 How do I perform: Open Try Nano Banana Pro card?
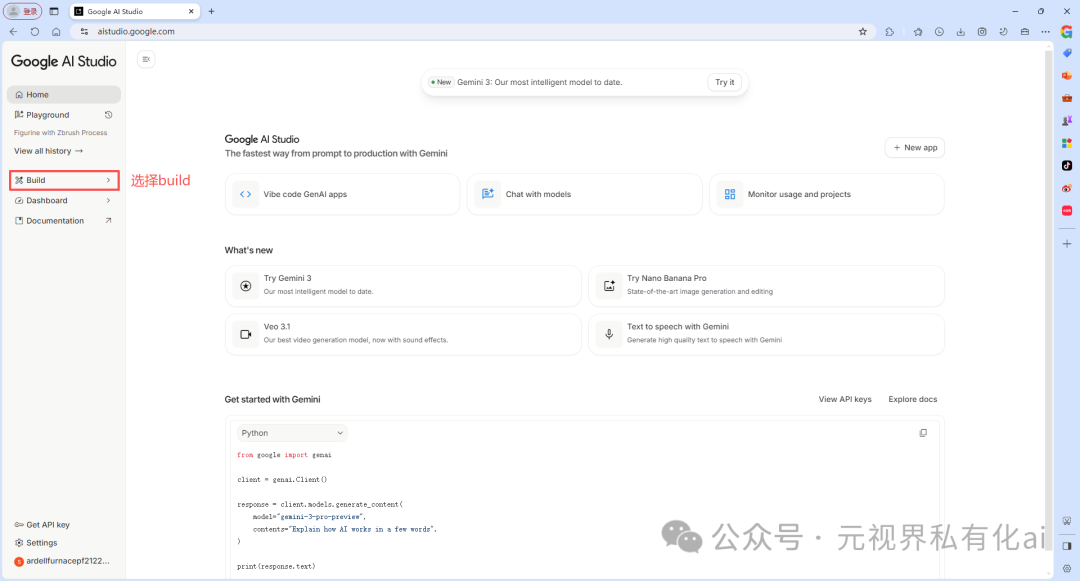tap(767, 286)
